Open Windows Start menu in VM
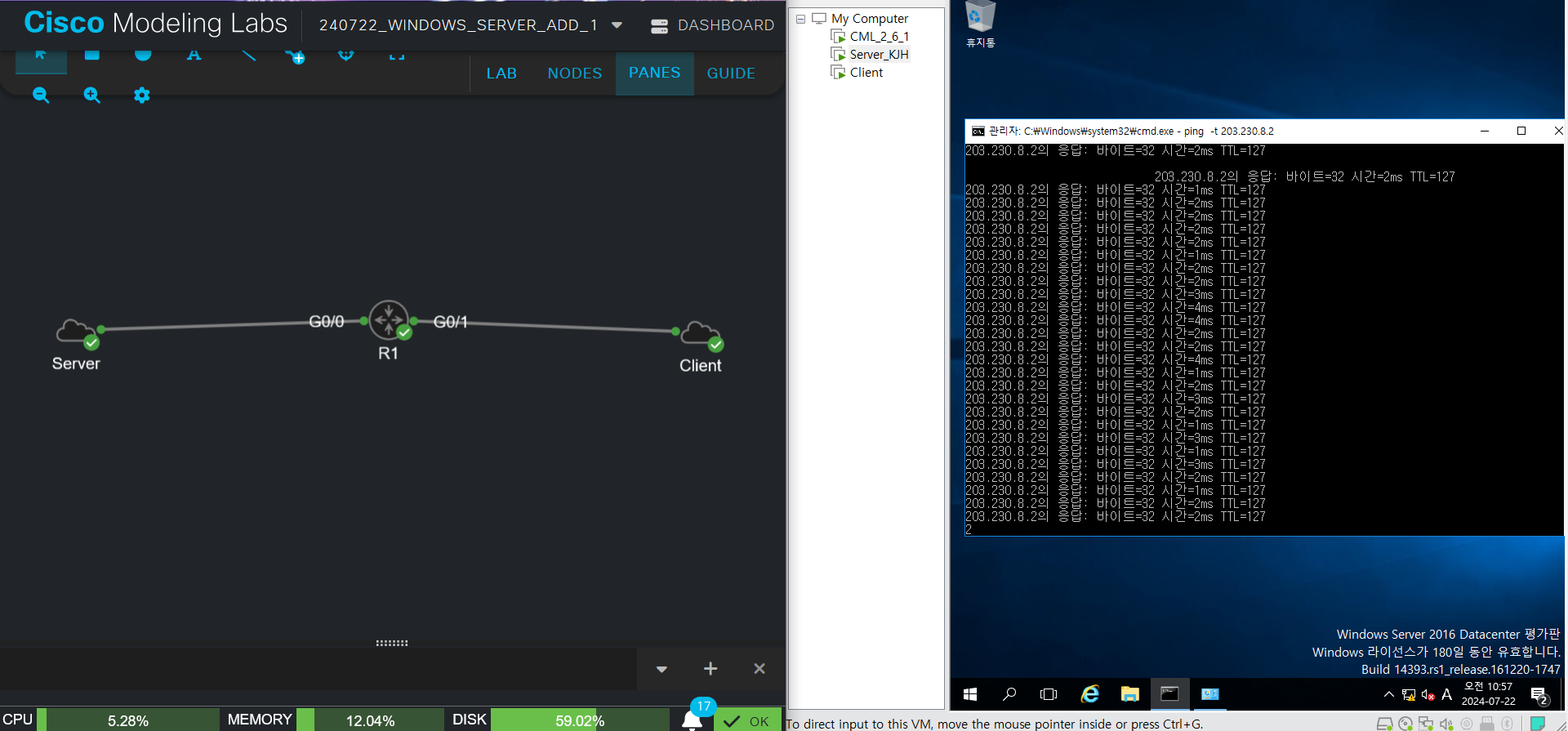Screen dimensions: 1568x731 pos(970,694)
